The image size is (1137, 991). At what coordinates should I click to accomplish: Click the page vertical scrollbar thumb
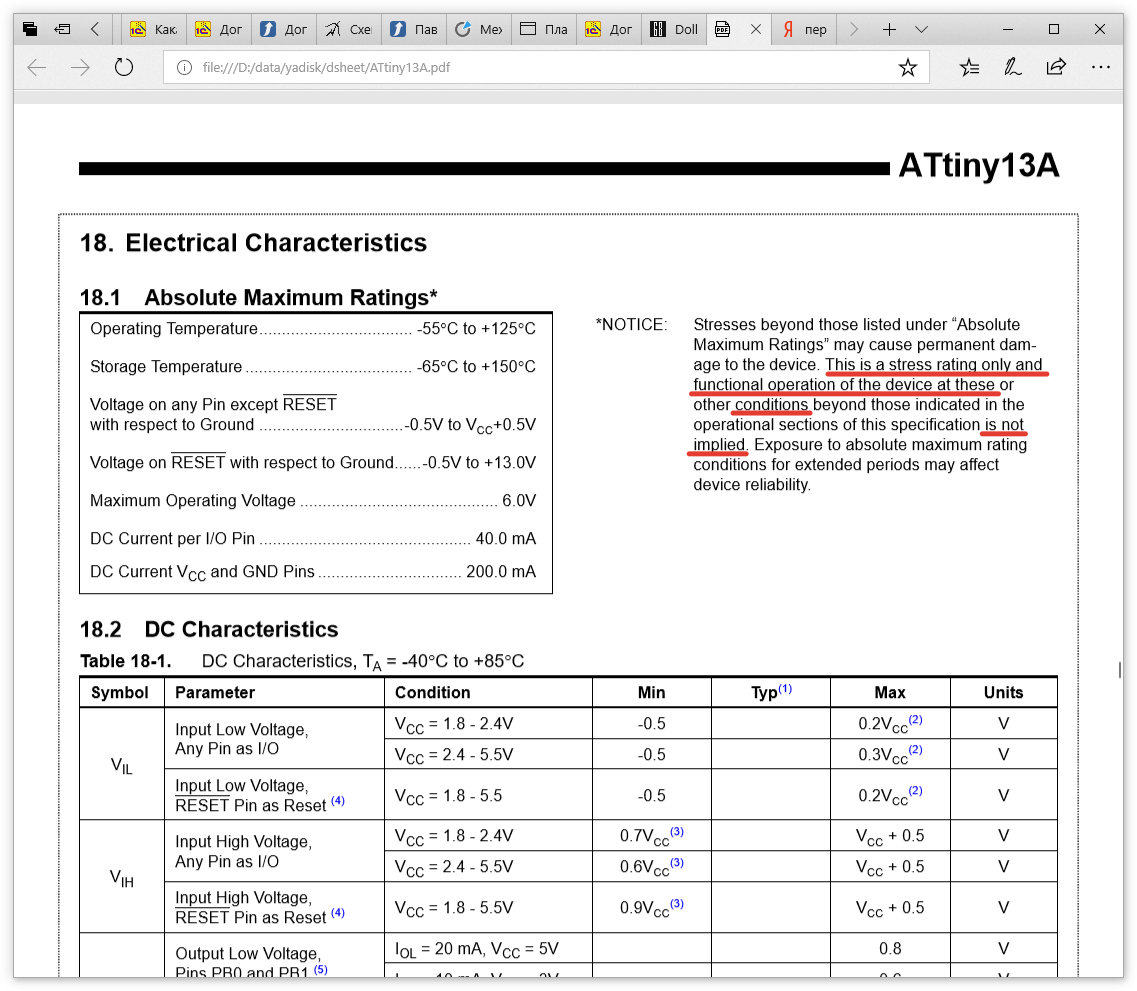pos(1120,669)
